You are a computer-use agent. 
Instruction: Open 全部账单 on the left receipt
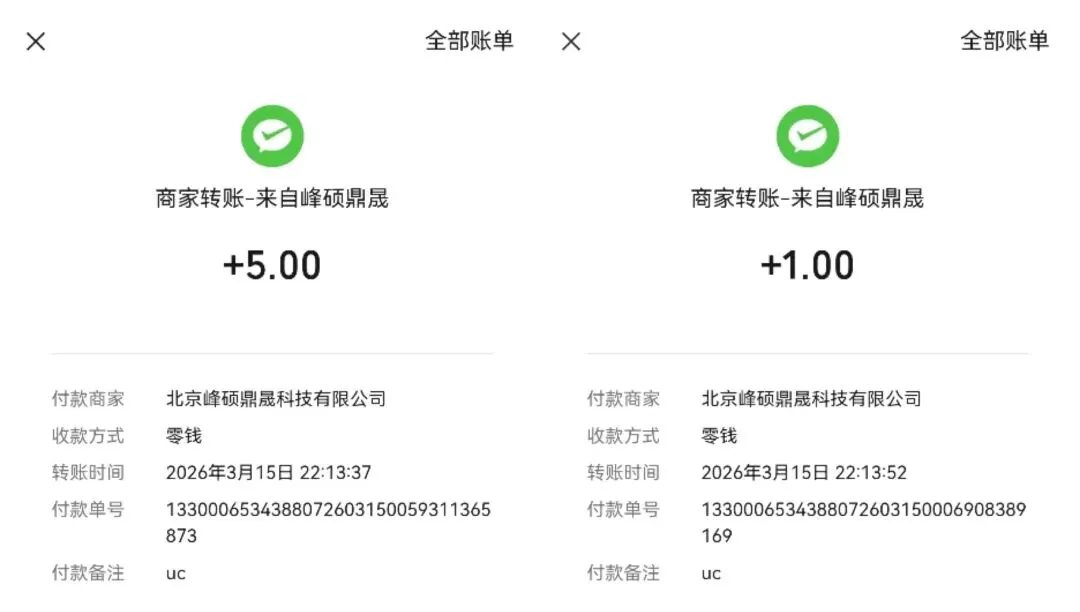click(469, 41)
